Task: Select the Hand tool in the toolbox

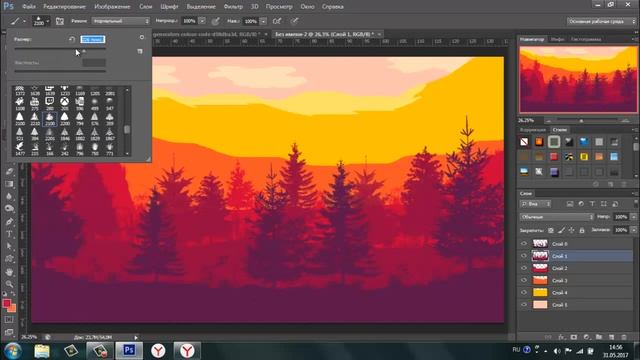Action: coord(9,272)
